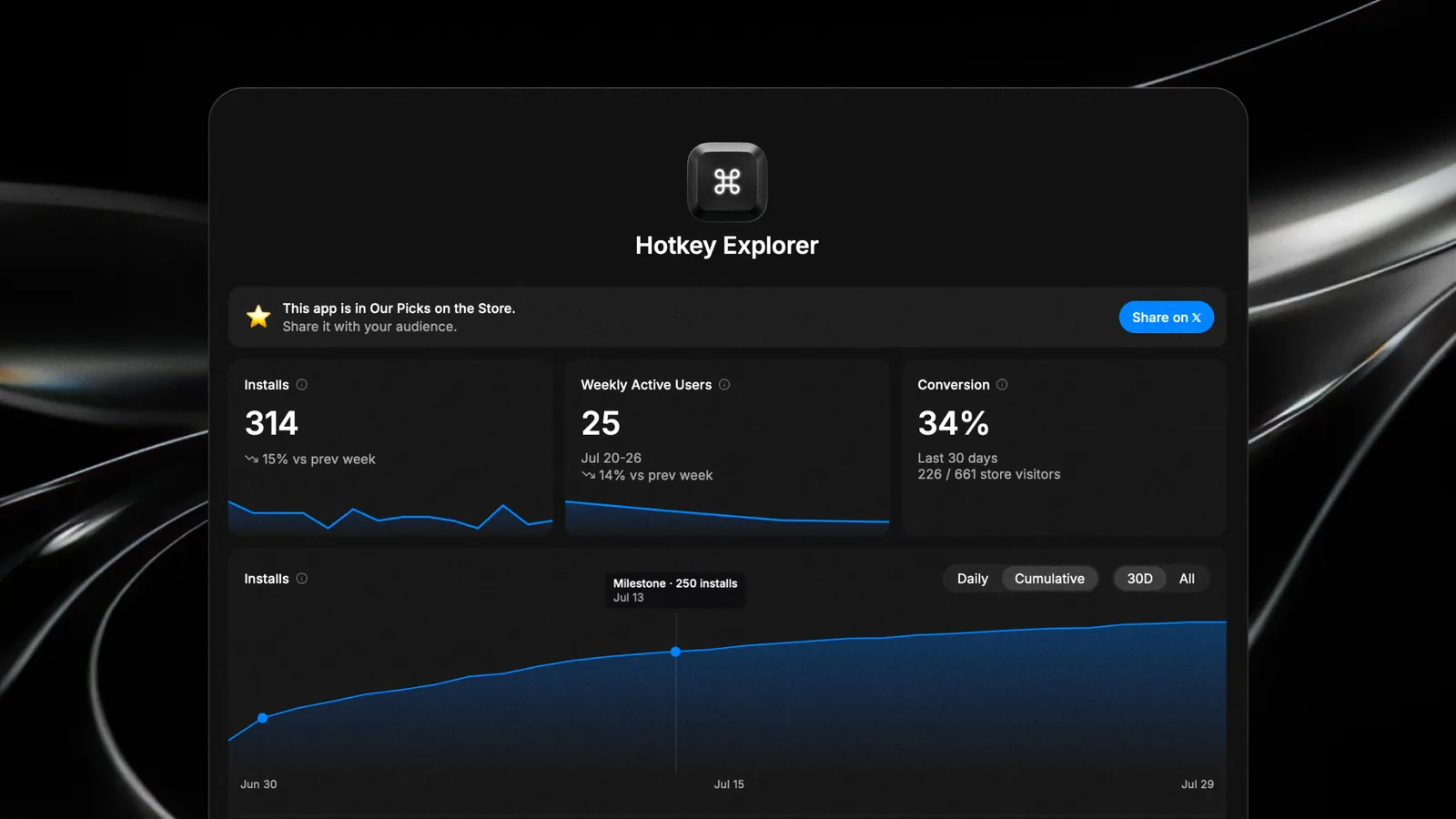The image size is (1456, 819).
Task: Open info icon beside Conversion
Action: pyautogui.click(x=1002, y=384)
